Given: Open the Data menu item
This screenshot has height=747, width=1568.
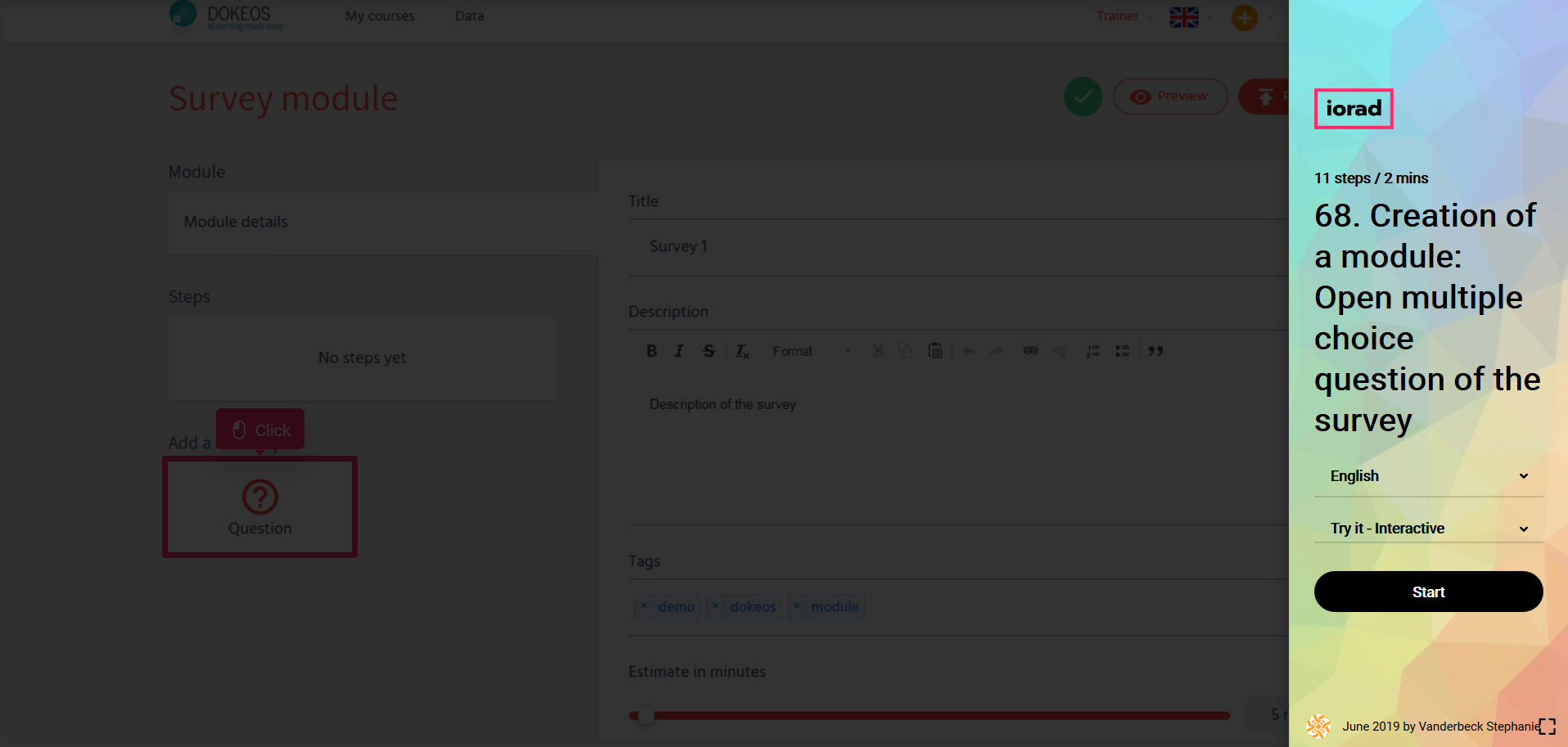Looking at the screenshot, I should [469, 16].
